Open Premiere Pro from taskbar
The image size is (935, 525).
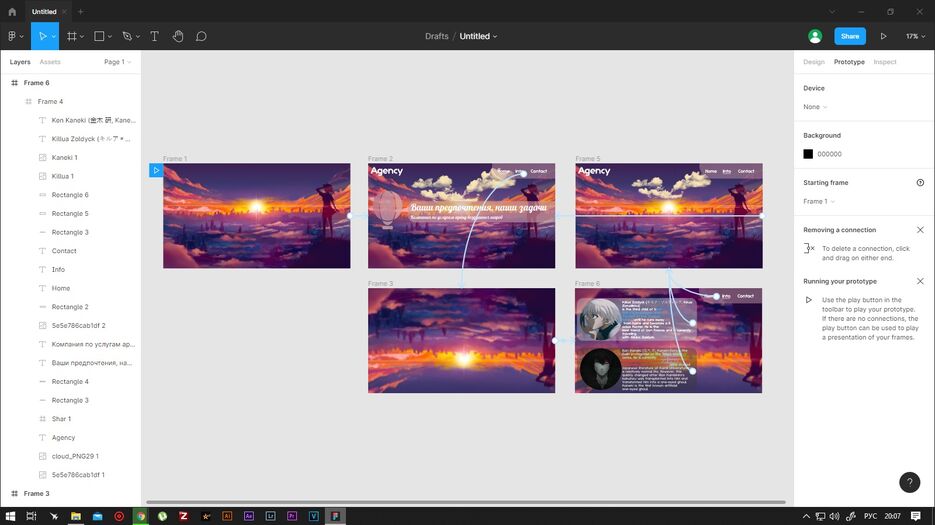(292, 516)
